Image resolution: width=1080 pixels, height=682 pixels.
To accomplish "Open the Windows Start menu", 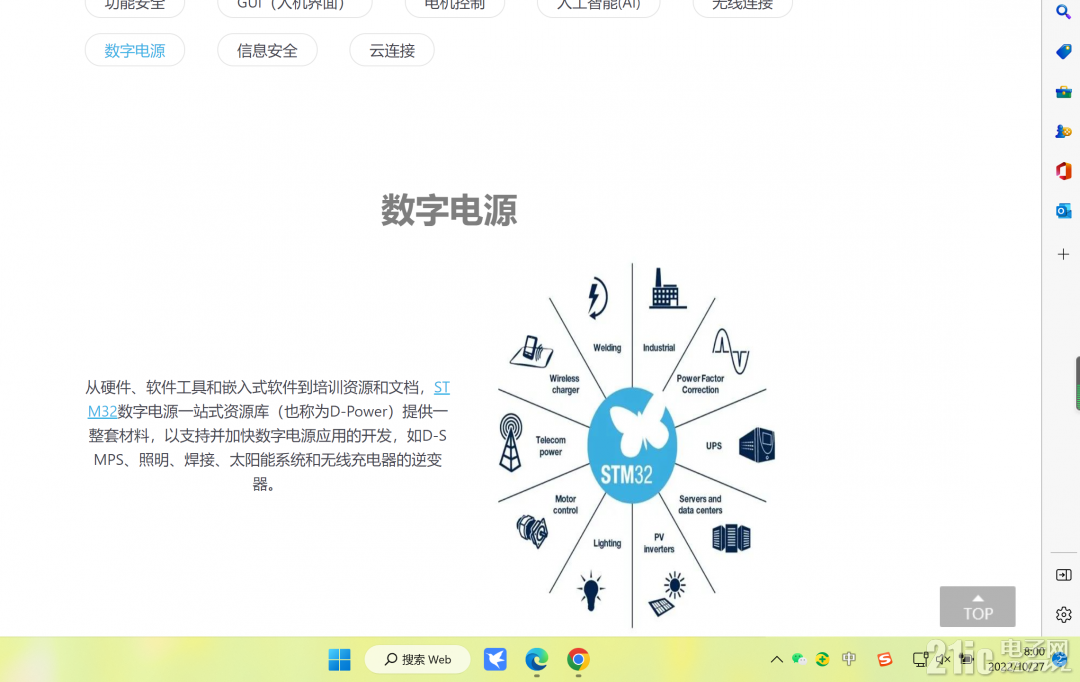I will click(339, 659).
